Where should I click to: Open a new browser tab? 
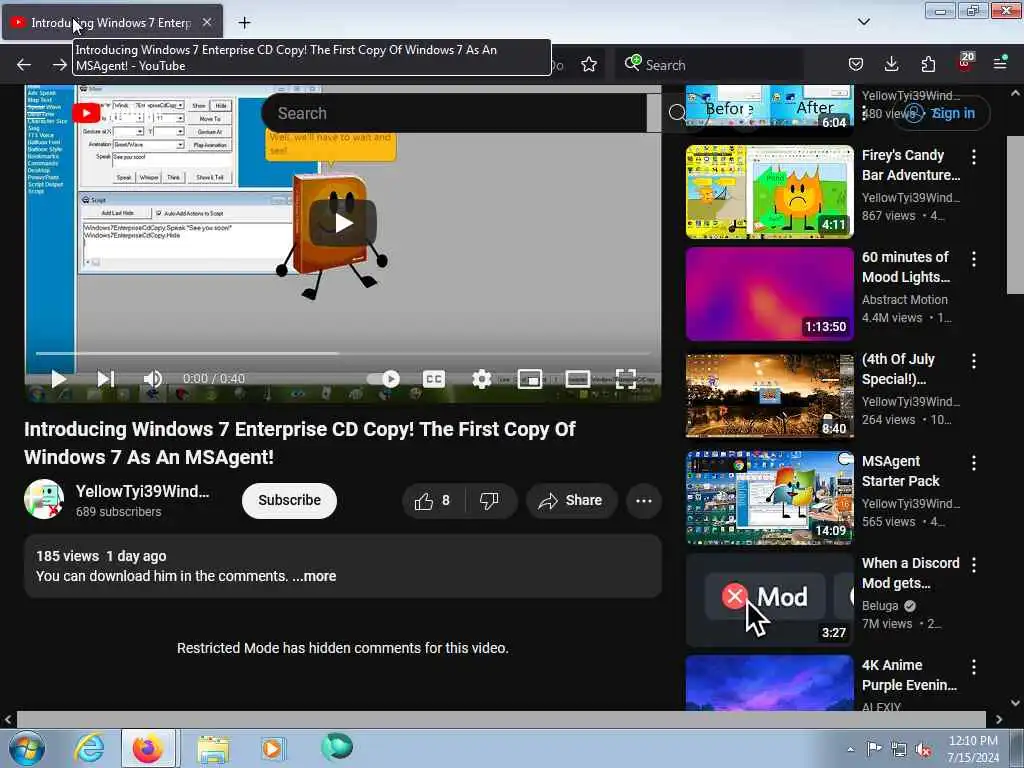tap(244, 23)
